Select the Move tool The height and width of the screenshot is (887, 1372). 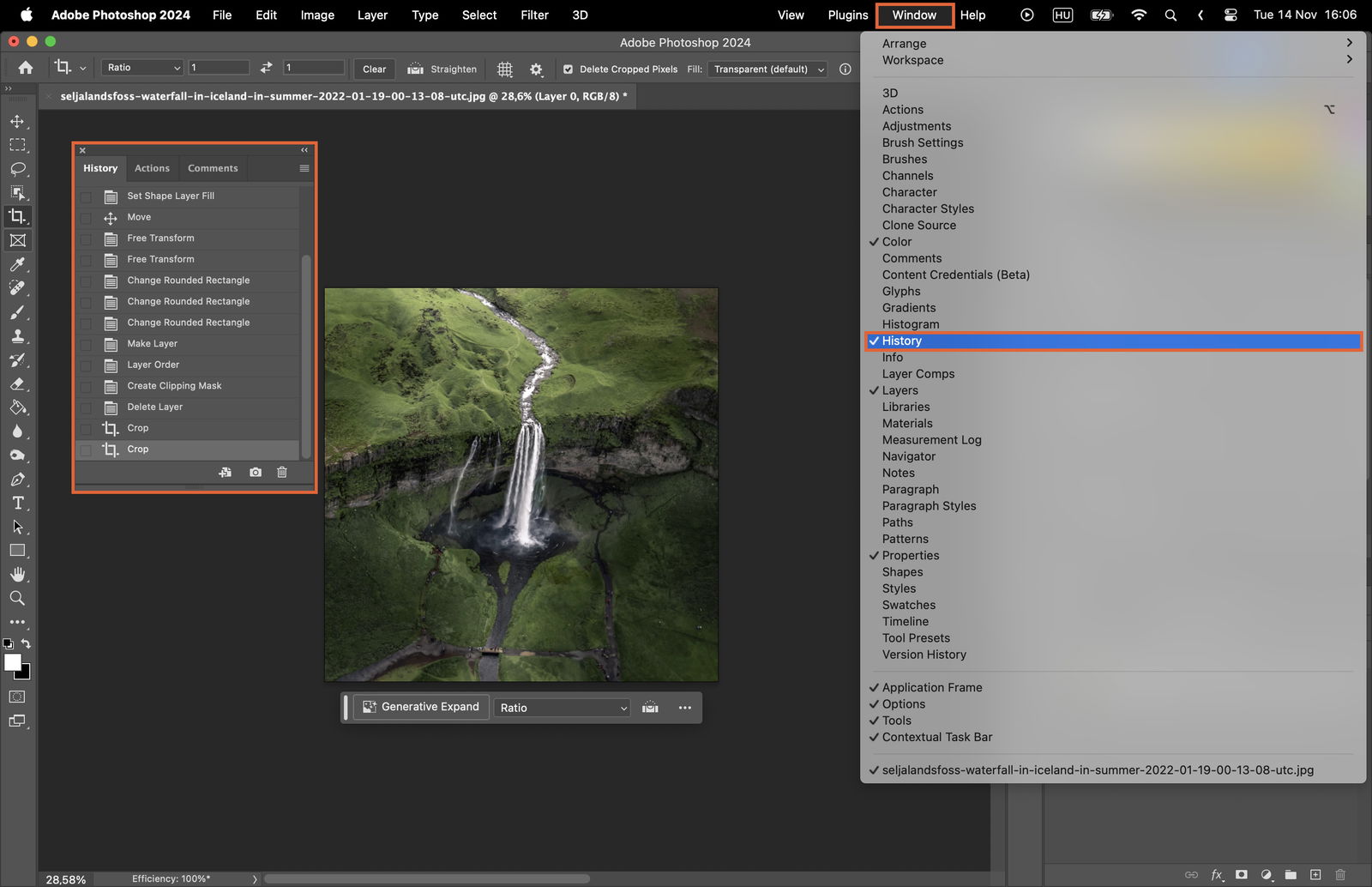click(17, 122)
